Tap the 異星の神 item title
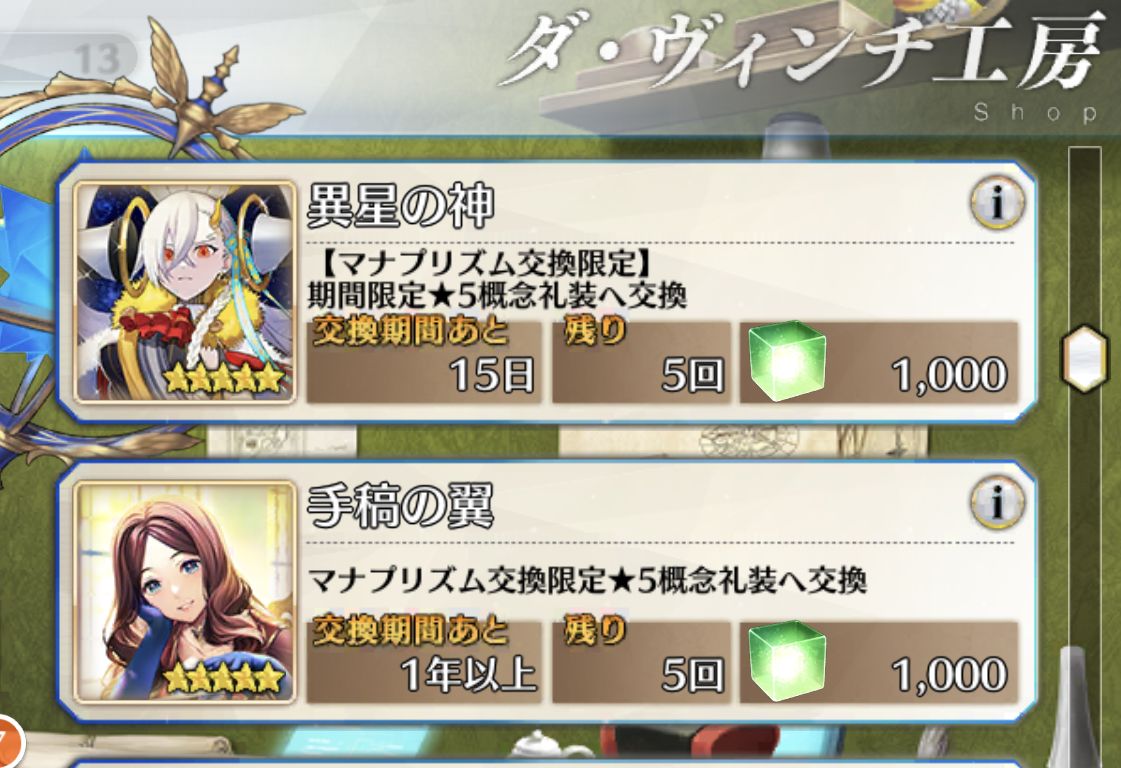Image resolution: width=1121 pixels, height=768 pixels. [x=400, y=205]
